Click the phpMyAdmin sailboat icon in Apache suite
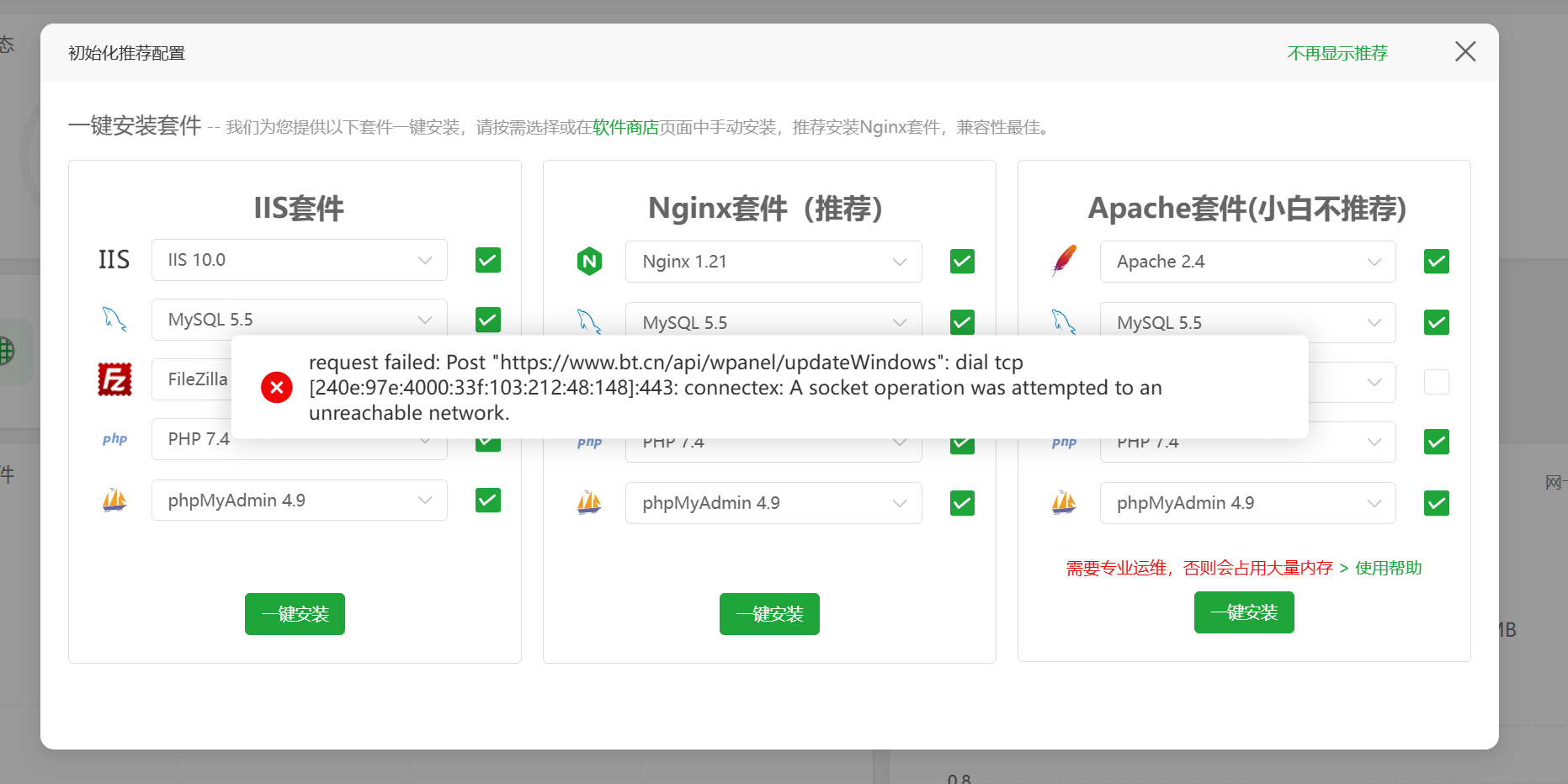This screenshot has height=784, width=1568. pos(1064,503)
